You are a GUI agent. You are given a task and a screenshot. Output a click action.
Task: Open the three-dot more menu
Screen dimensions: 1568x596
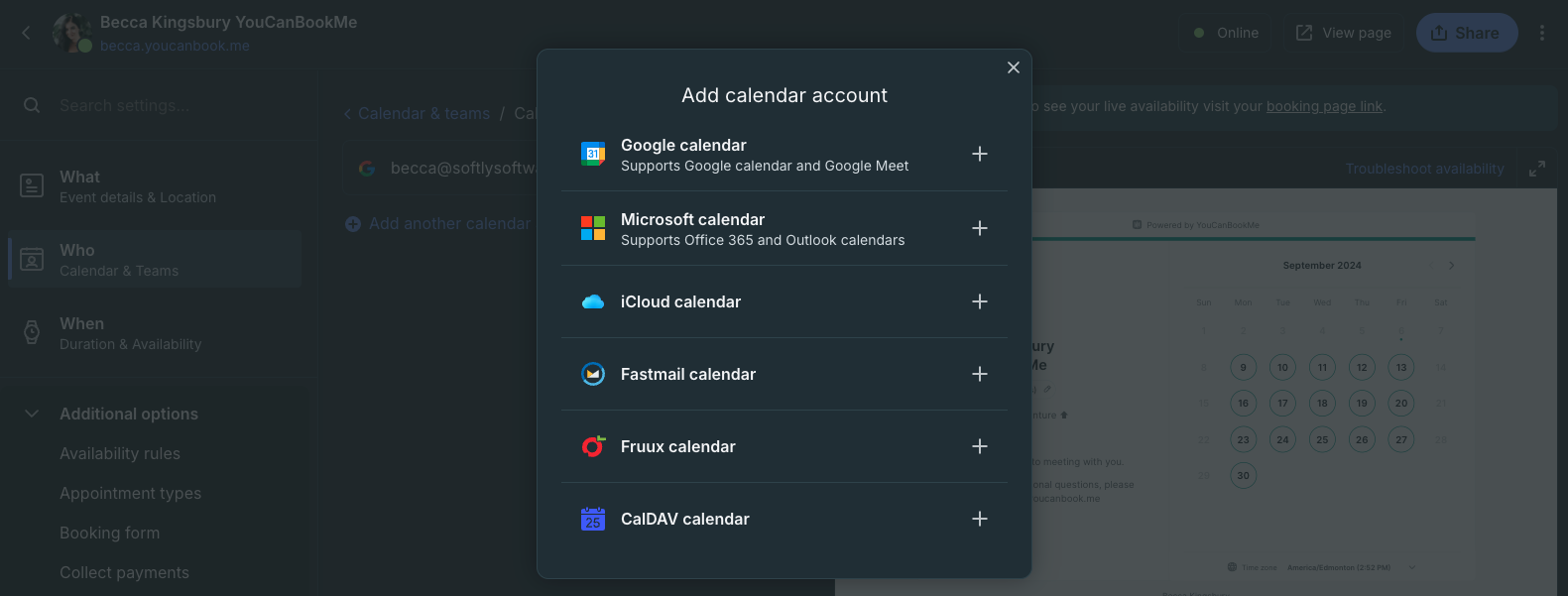coord(1541,33)
